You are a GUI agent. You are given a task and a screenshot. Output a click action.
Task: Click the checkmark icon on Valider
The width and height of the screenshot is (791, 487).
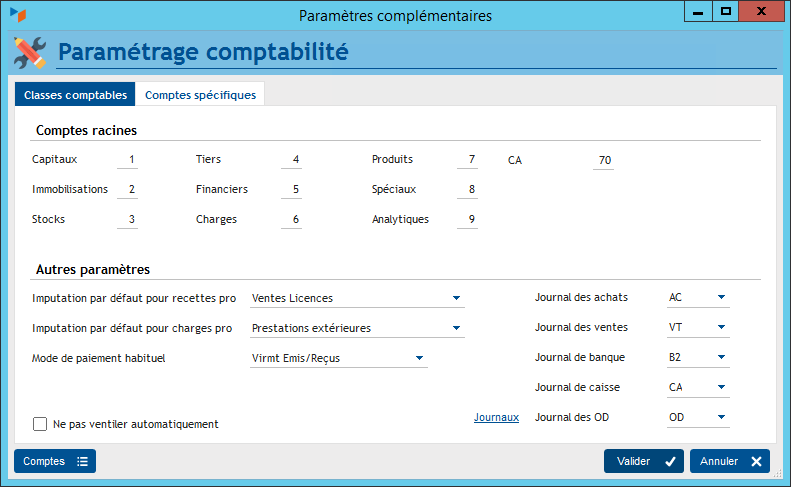pos(670,461)
